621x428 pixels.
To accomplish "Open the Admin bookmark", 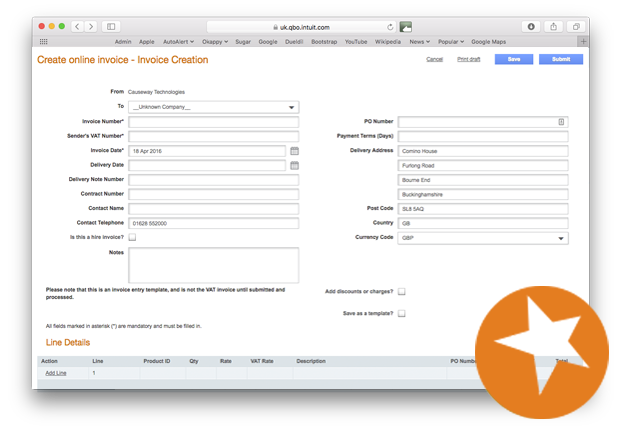I will tap(123, 42).
